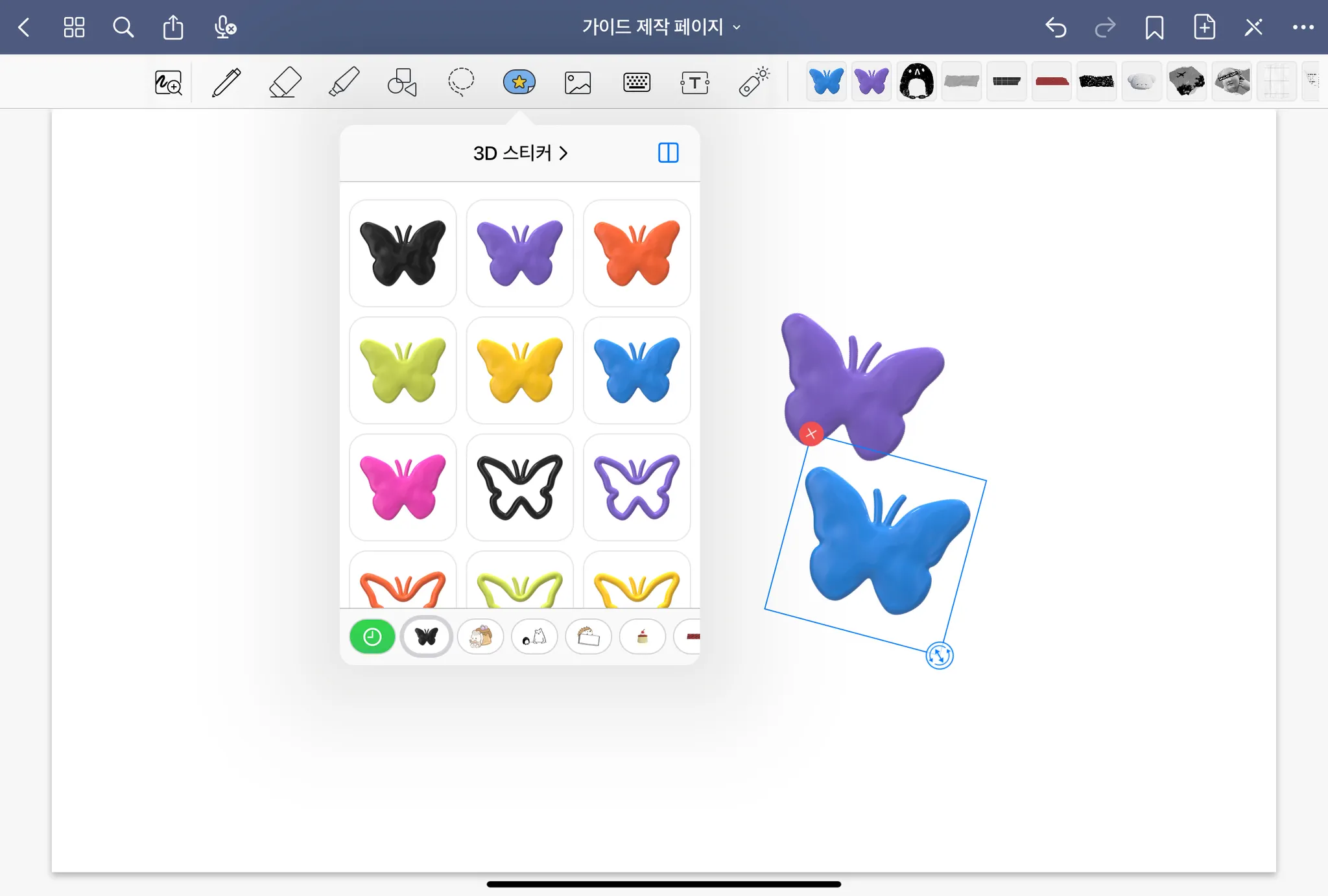Open the zoom window tool

(168, 82)
